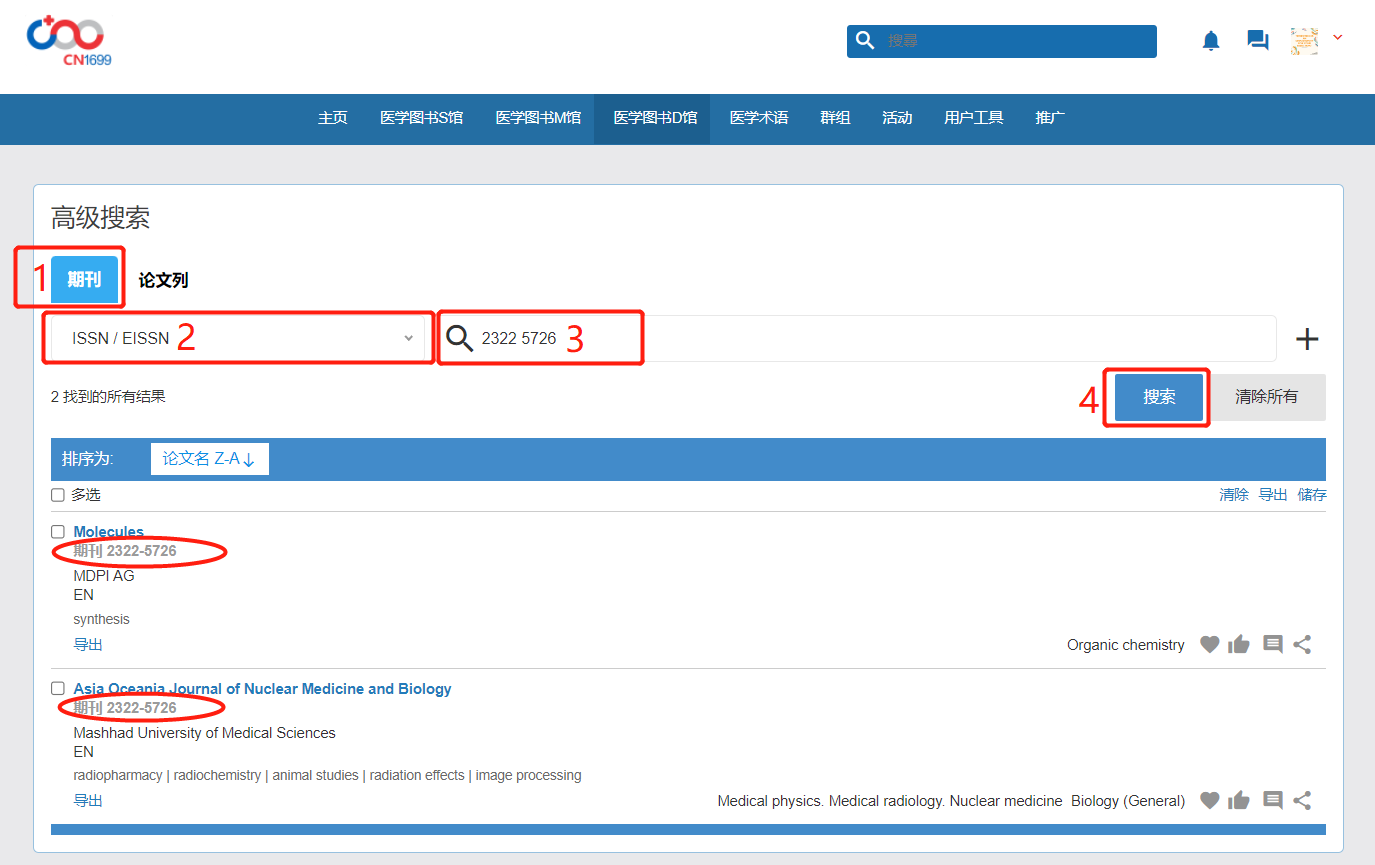The height and width of the screenshot is (865, 1375).
Task: Open 医学图书M馆 menu item
Action: 538,118
